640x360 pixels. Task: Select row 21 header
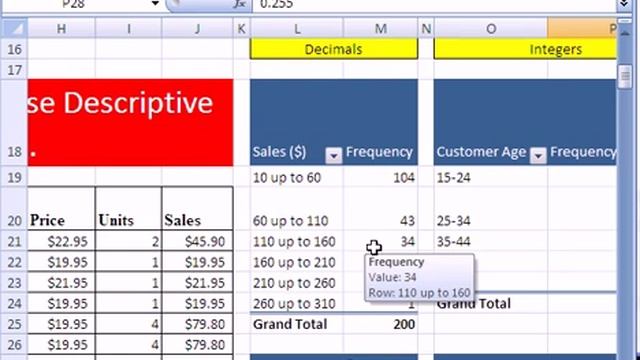click(15, 241)
